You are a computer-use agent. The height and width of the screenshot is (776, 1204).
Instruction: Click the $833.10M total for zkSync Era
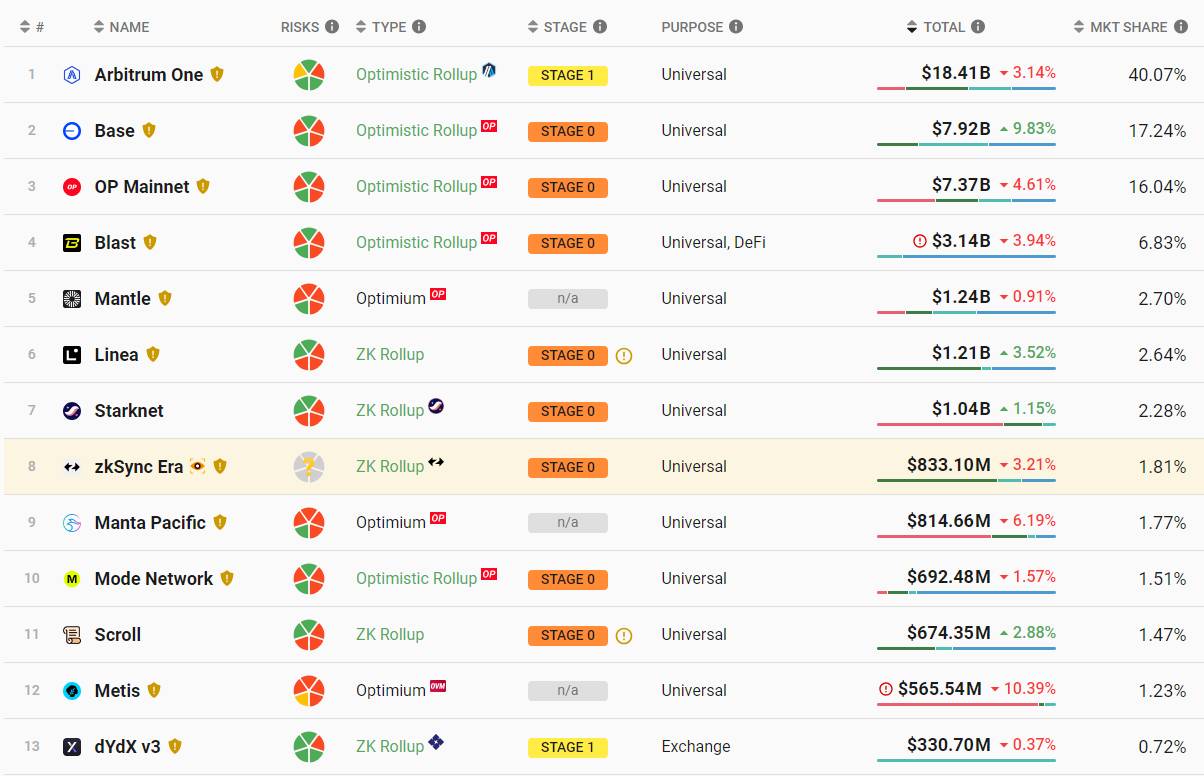tap(949, 465)
